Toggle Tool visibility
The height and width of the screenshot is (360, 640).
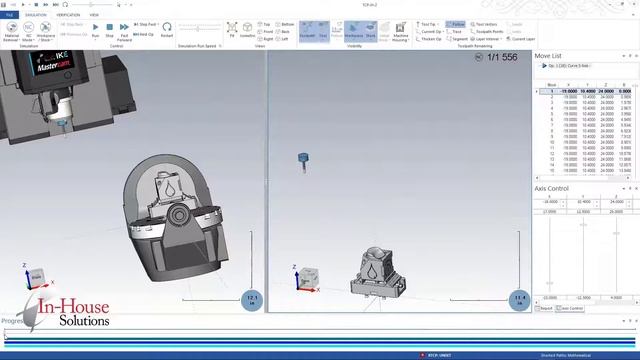pyautogui.click(x=323, y=31)
